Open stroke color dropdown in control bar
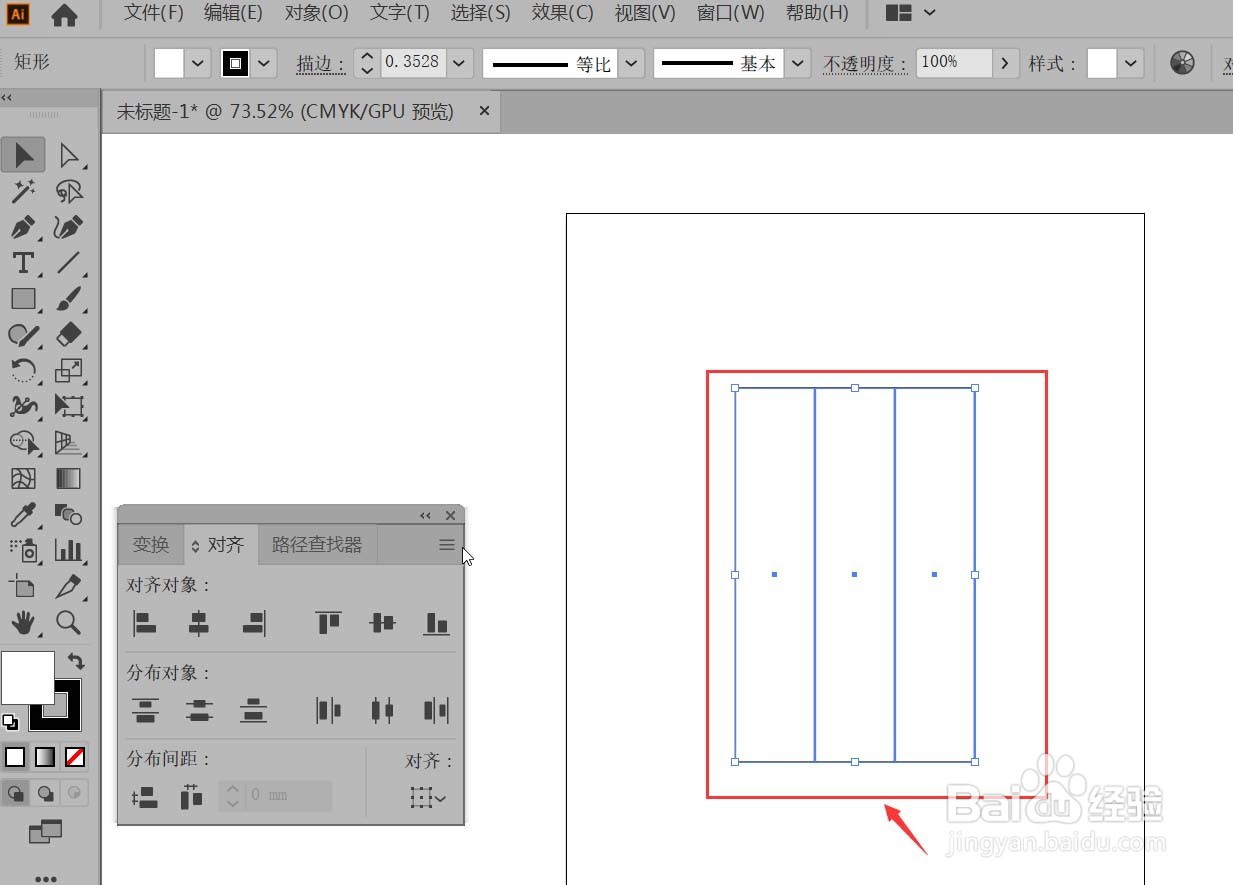This screenshot has height=885, width=1233. (x=264, y=63)
